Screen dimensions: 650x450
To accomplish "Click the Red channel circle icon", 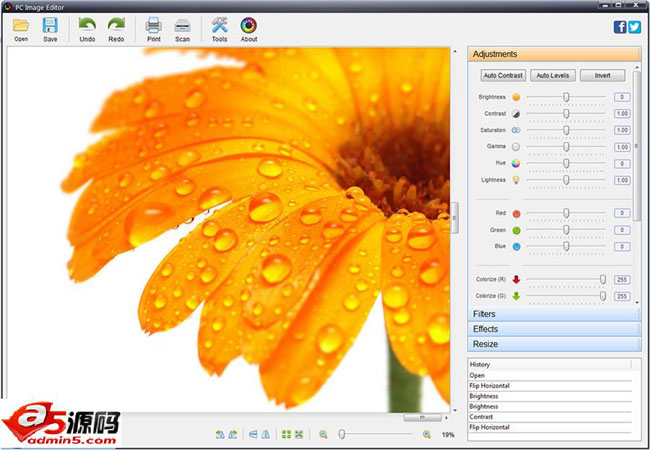I will coord(516,214).
